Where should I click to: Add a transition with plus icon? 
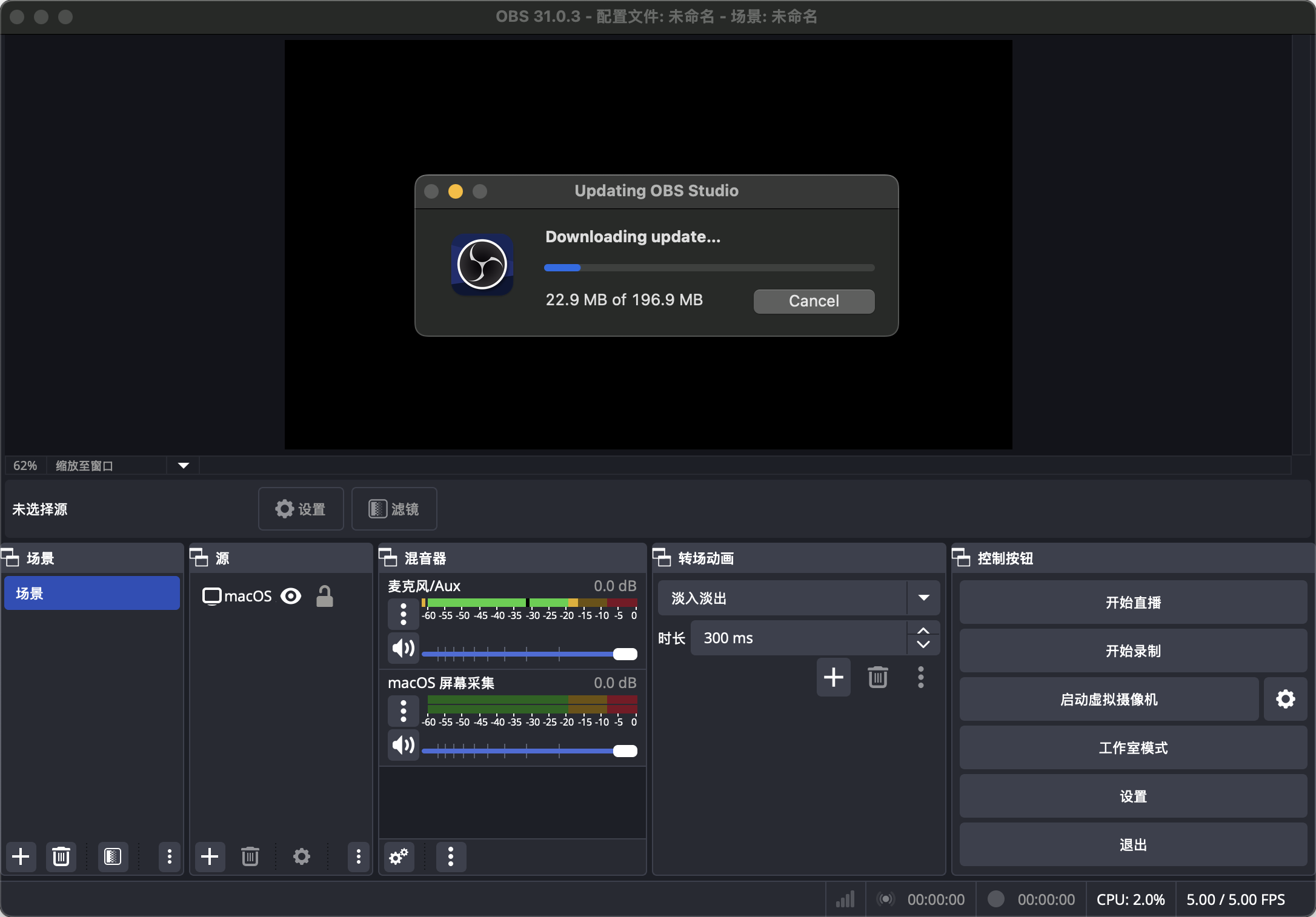click(834, 677)
